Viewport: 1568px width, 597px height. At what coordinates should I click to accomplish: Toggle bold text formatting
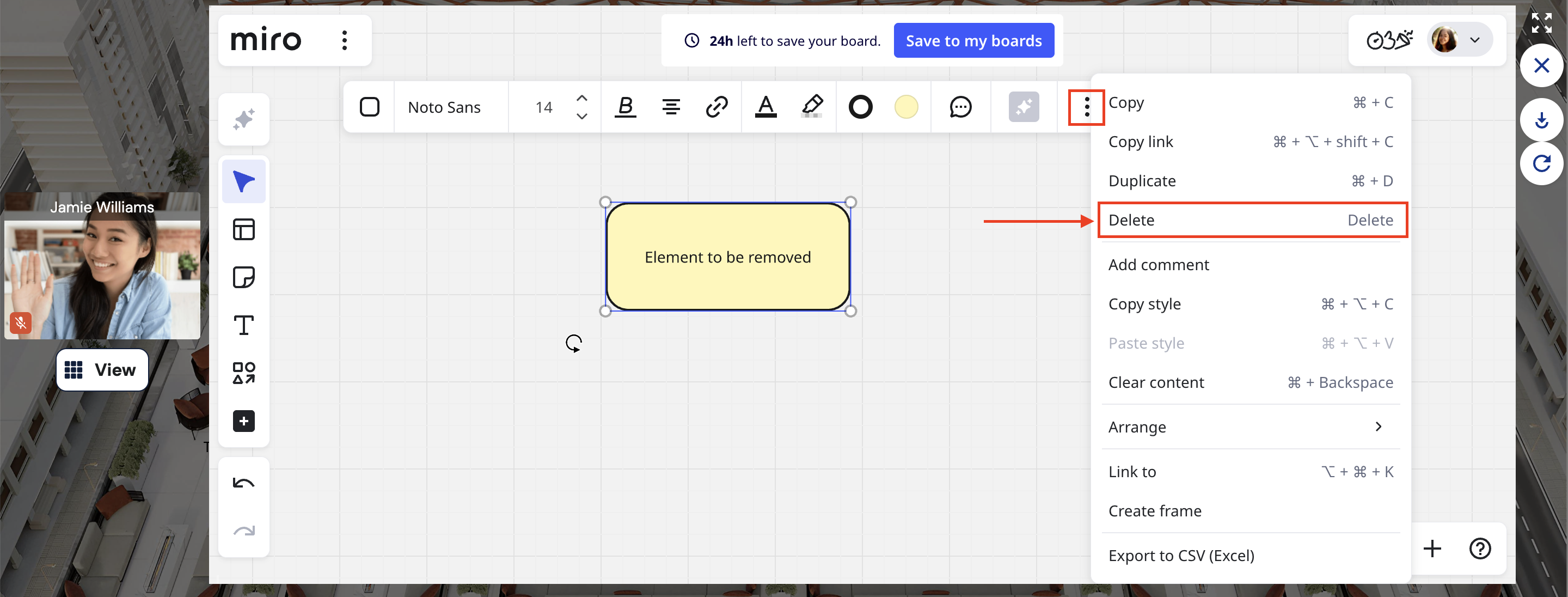click(x=625, y=107)
